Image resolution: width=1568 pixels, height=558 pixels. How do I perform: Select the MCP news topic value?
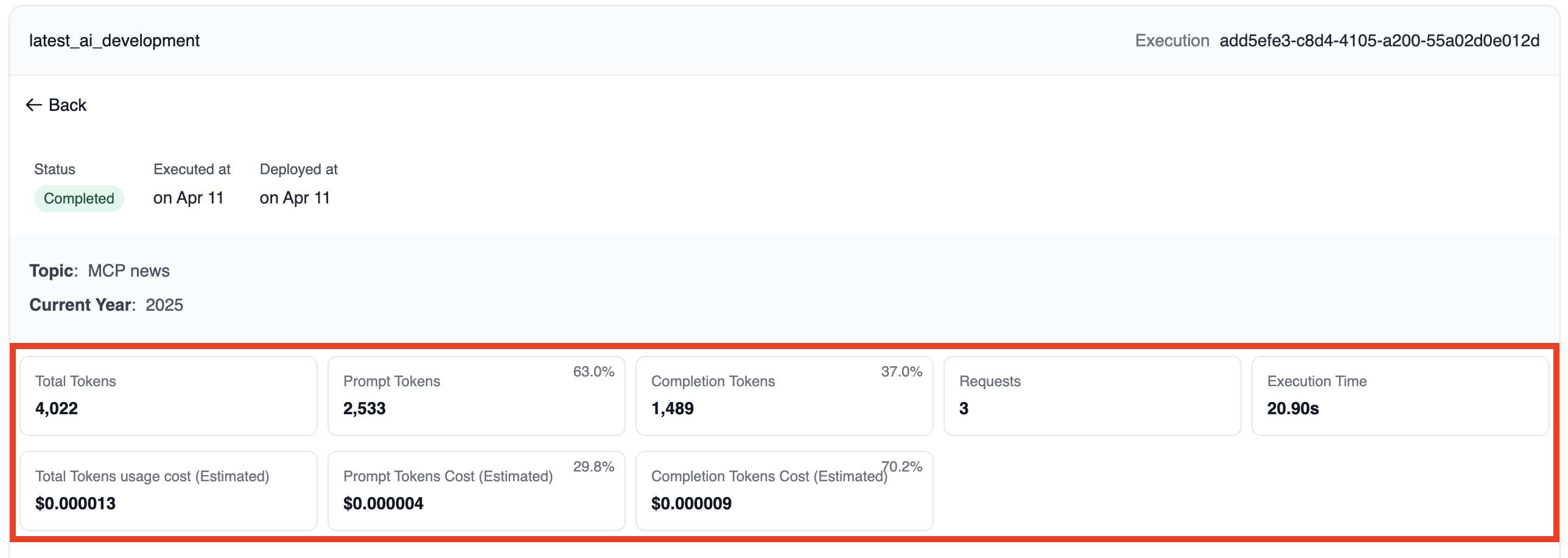(128, 271)
